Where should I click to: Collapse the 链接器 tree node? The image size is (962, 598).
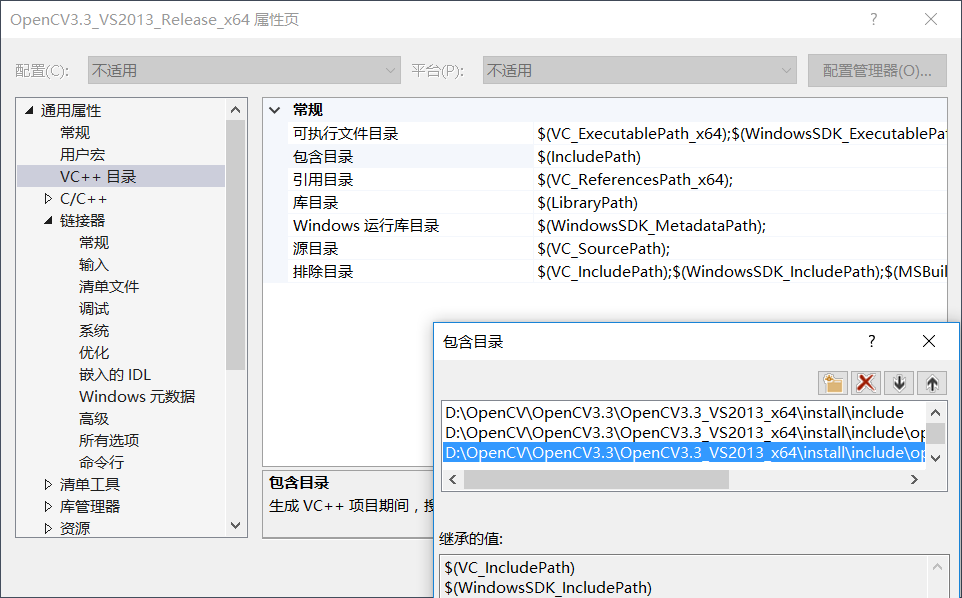pyautogui.click(x=48, y=221)
